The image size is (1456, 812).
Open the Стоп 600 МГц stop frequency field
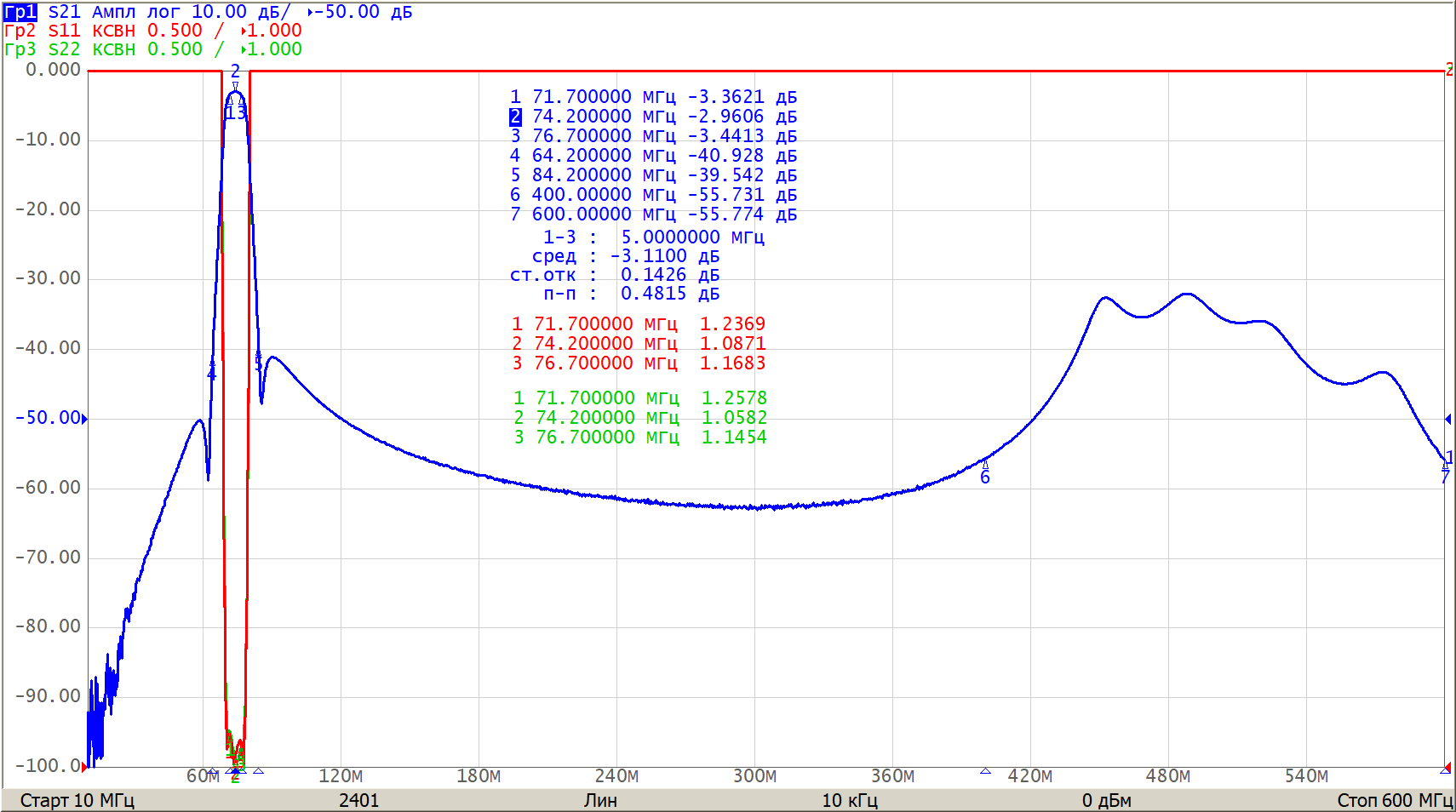(x=1394, y=800)
